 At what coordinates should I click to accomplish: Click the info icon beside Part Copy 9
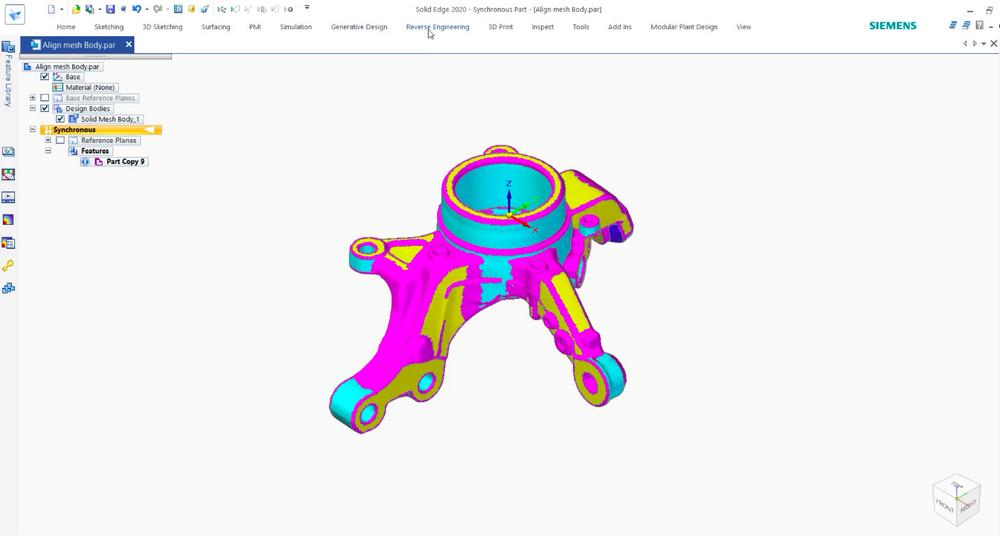pos(85,161)
